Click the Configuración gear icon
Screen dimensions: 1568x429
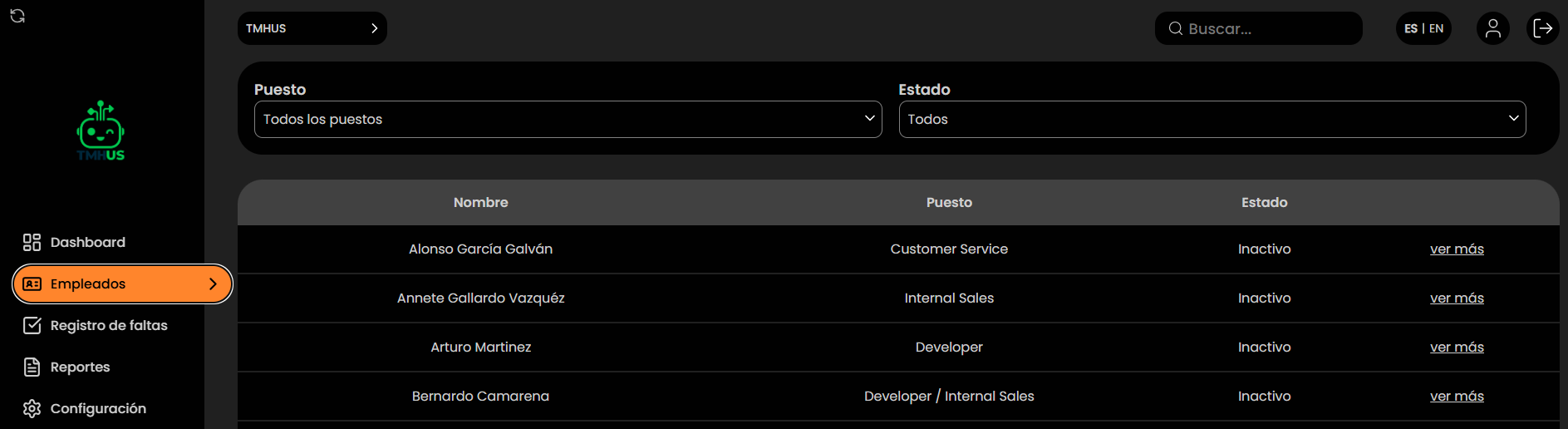click(x=32, y=408)
